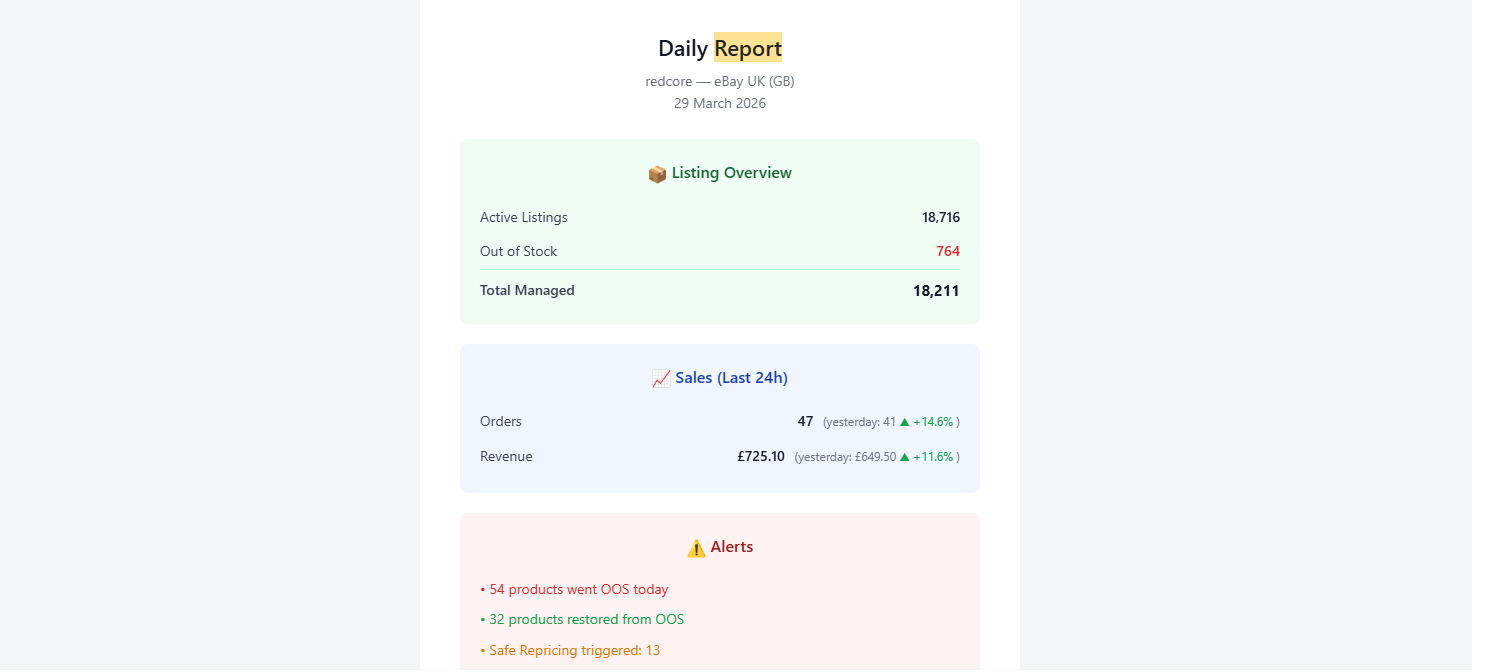Click the +14.6% orders change
This screenshot has width=1485, height=672.
[x=933, y=422]
